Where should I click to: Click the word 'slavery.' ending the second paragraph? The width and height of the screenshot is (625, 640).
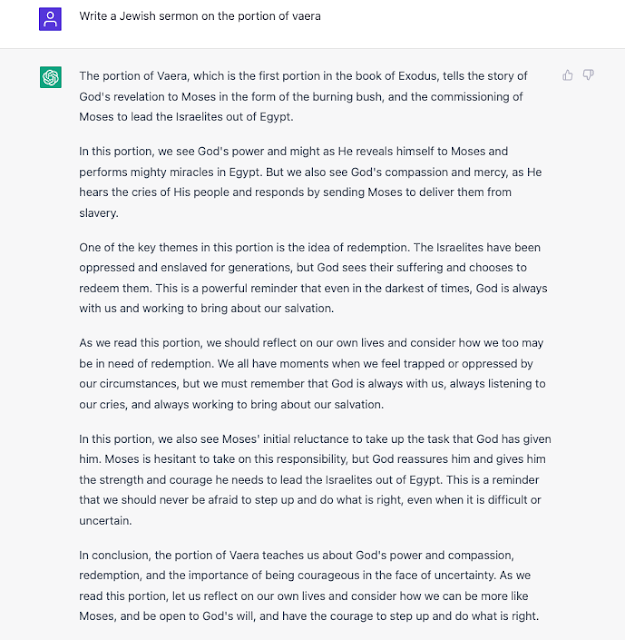pyautogui.click(x=99, y=213)
